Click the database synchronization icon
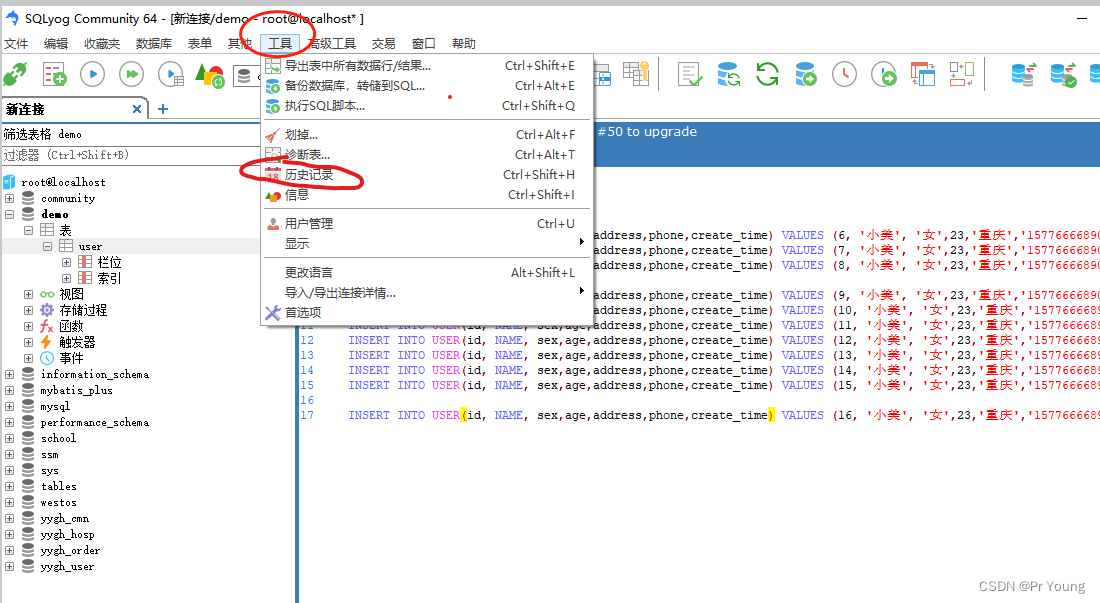 point(728,74)
